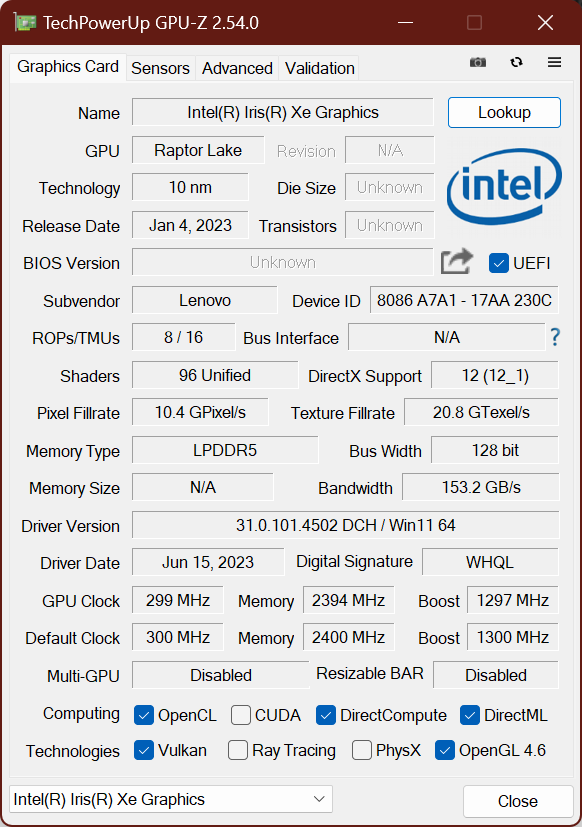Screen dimensions: 582x827
Task: Go to the Validation tab
Action: click(319, 68)
